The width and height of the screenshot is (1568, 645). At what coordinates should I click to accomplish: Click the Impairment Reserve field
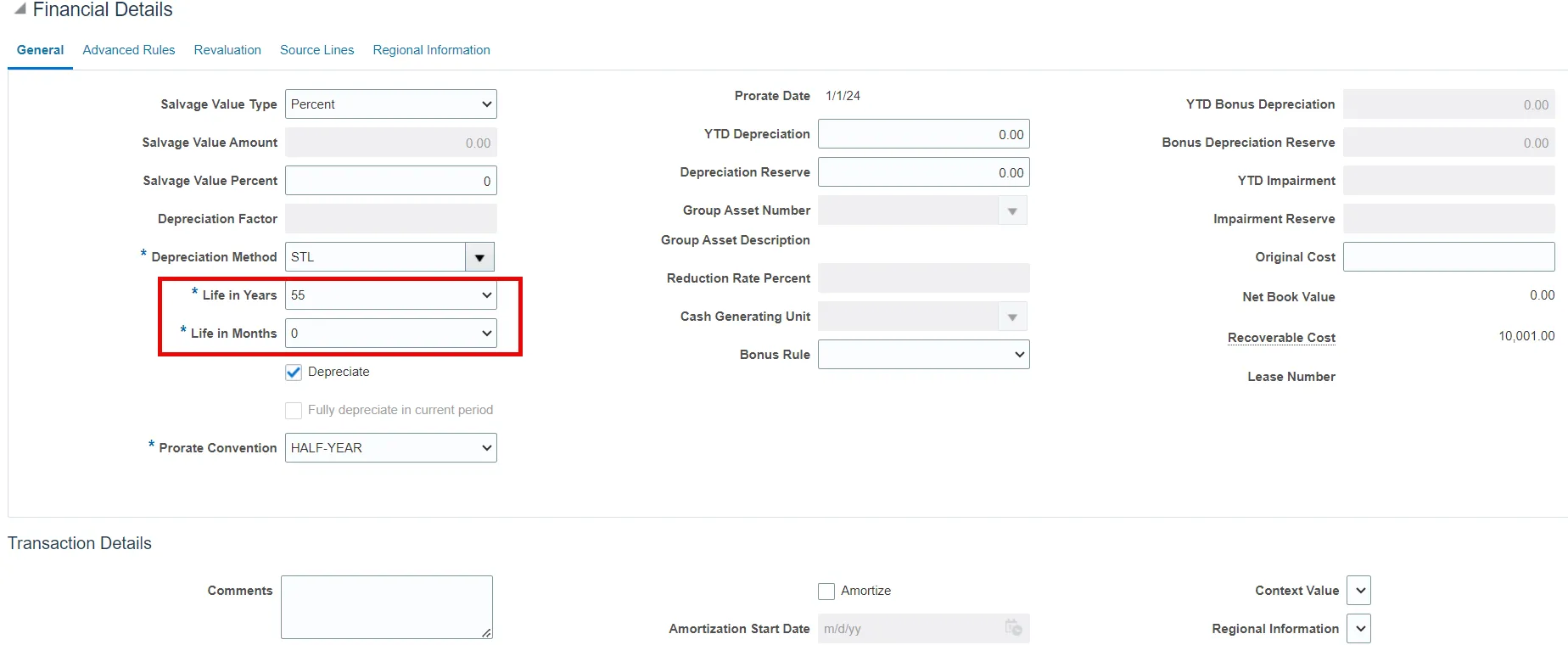(1449, 219)
